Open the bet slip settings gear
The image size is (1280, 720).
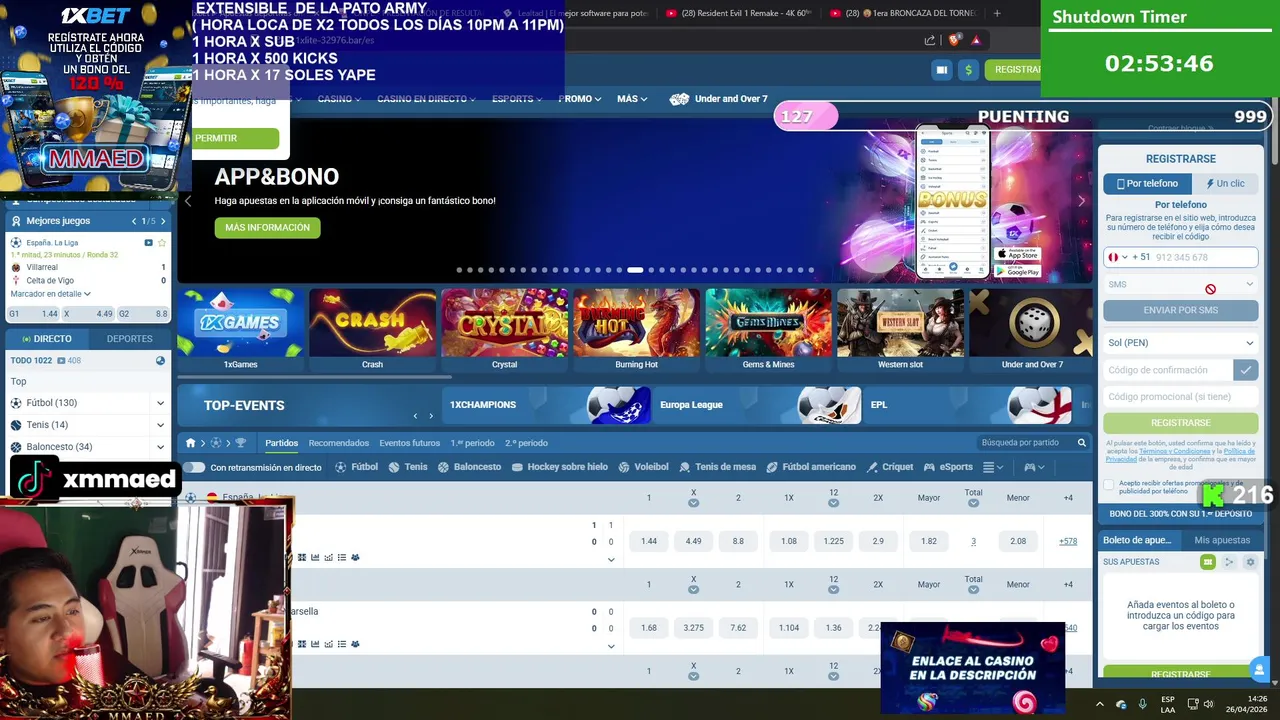[x=1250, y=562]
